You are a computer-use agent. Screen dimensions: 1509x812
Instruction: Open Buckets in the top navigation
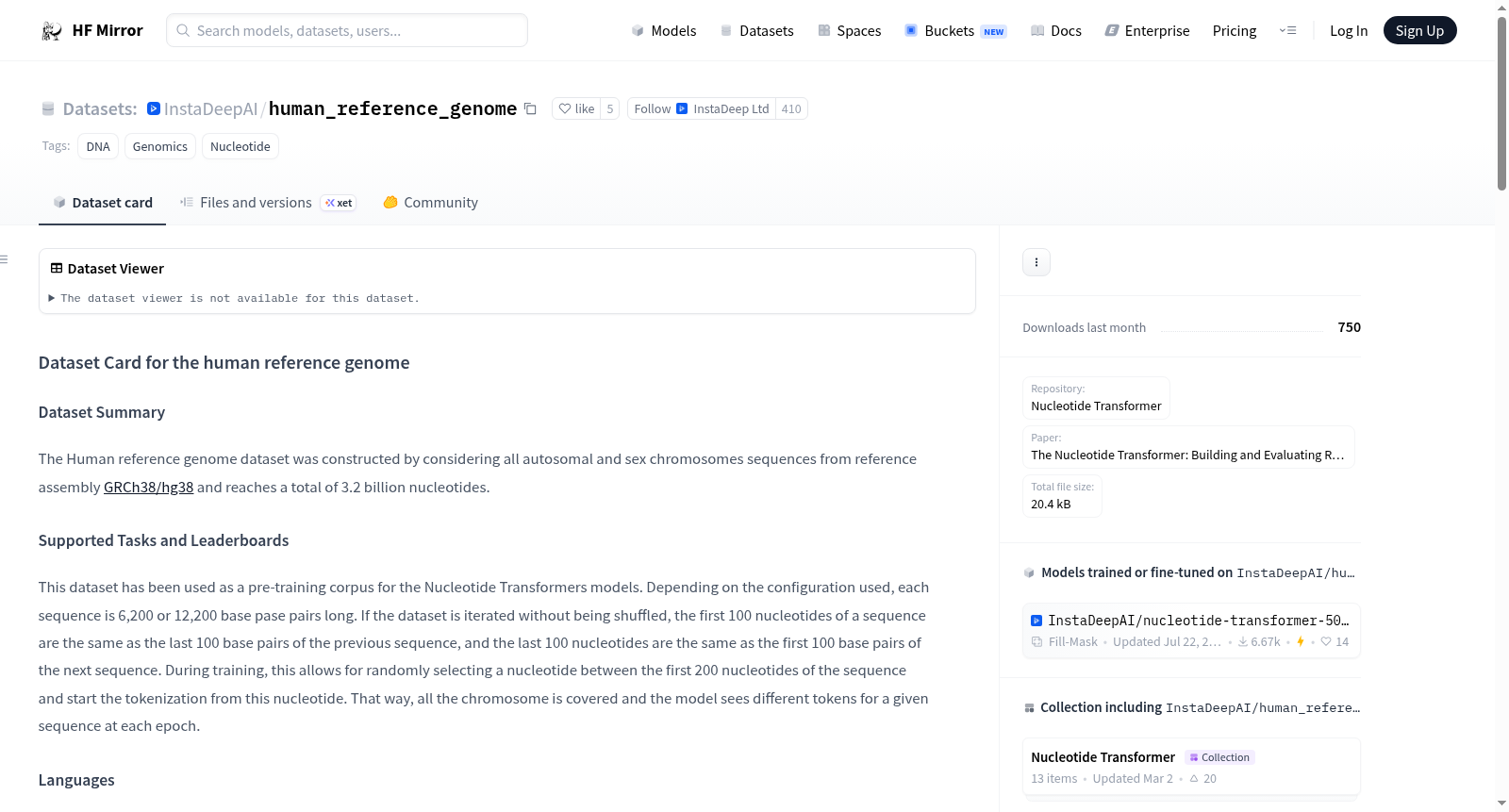pos(955,31)
